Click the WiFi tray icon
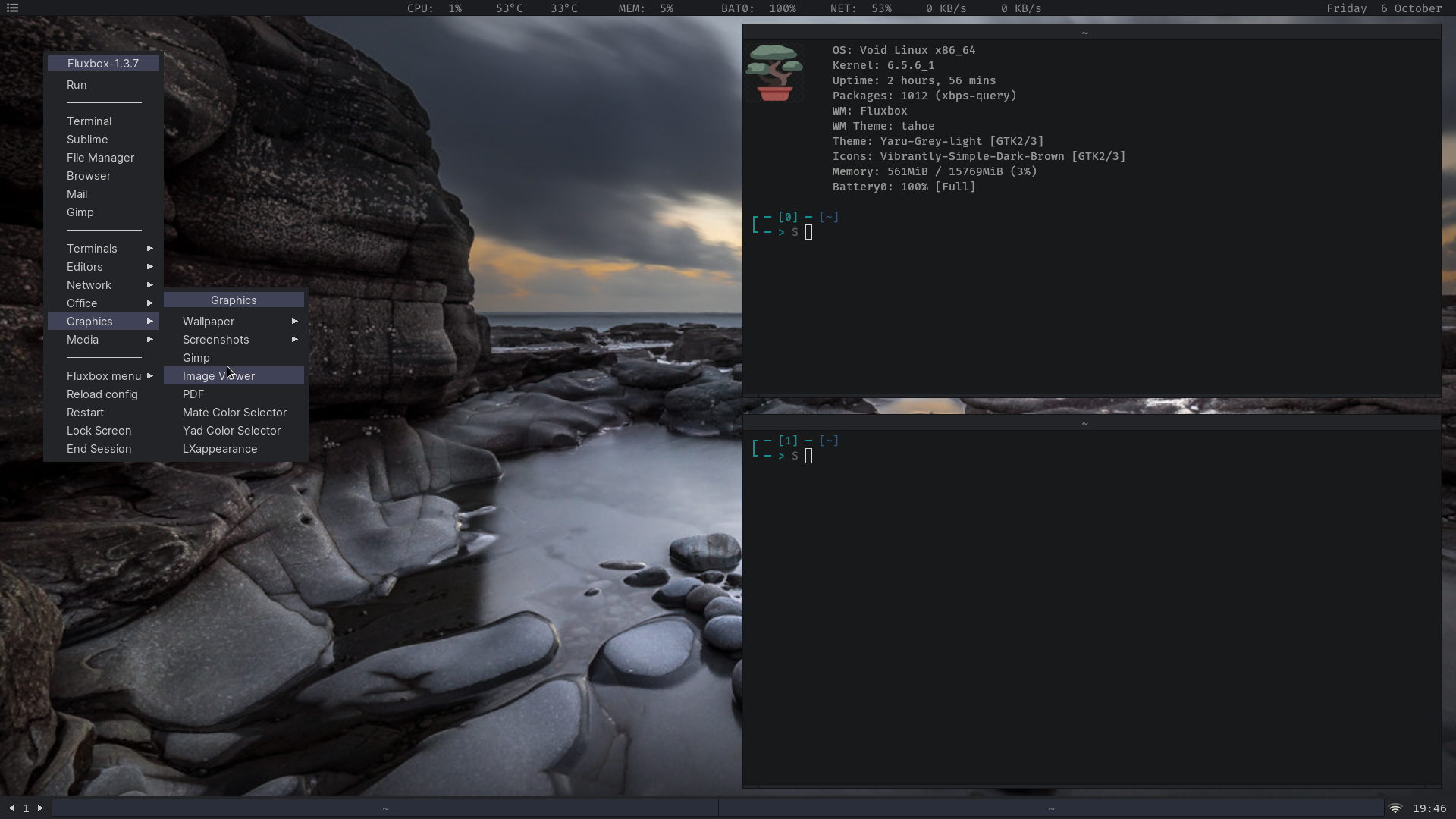Viewport: 1456px width, 819px height. tap(1395, 808)
